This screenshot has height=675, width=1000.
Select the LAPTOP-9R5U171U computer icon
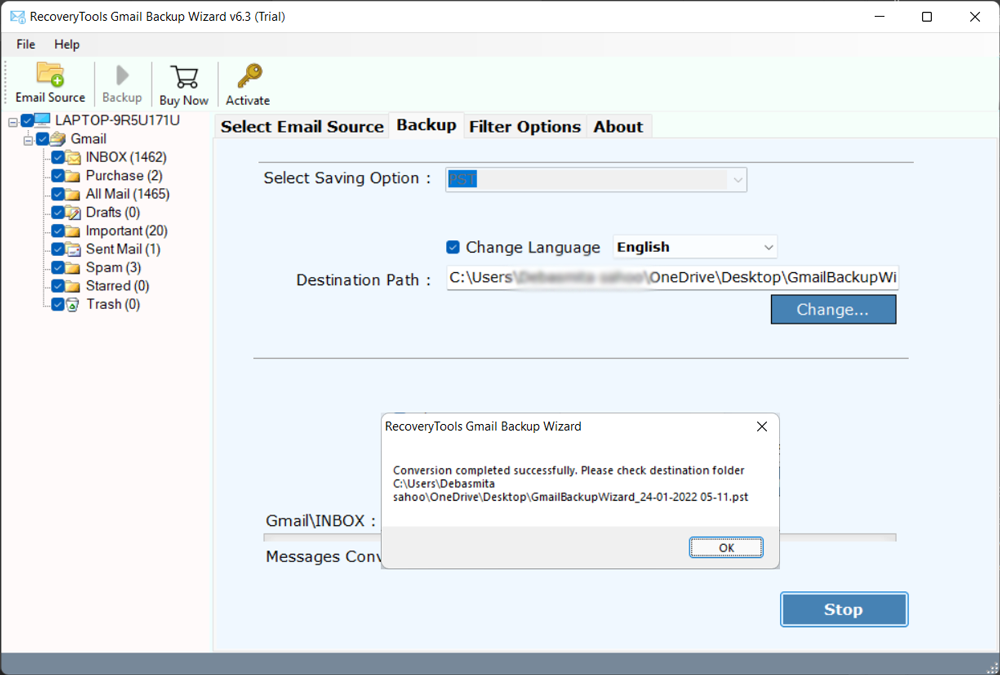42,120
